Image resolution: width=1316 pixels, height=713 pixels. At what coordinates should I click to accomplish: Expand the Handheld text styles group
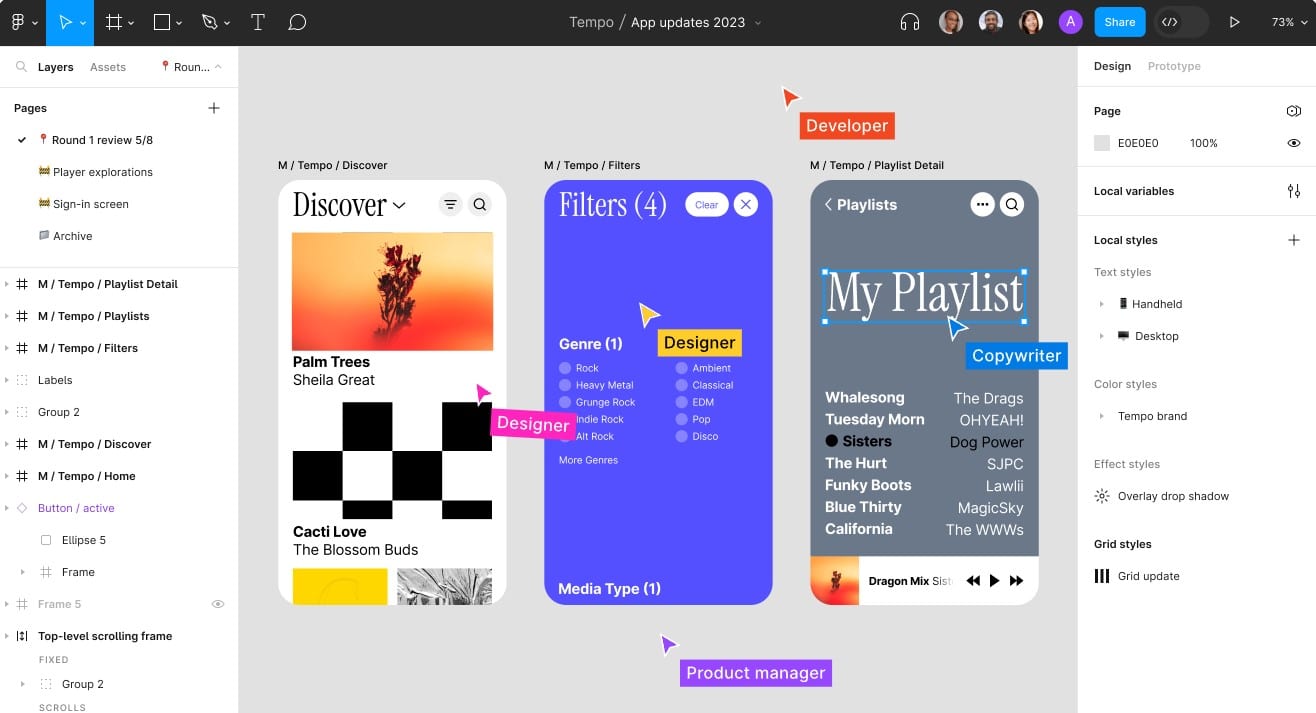coord(1102,304)
